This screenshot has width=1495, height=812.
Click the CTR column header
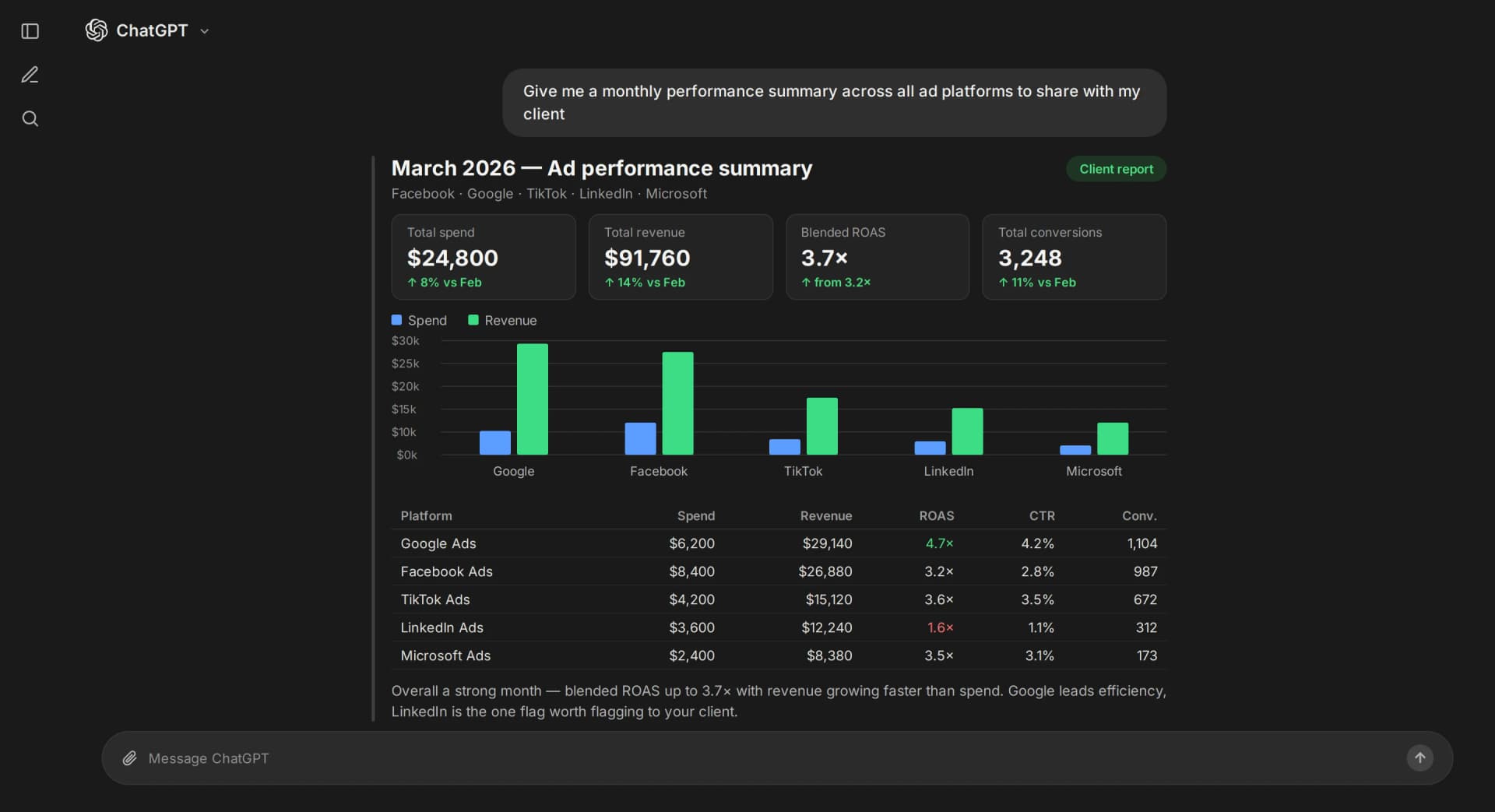(x=1042, y=516)
